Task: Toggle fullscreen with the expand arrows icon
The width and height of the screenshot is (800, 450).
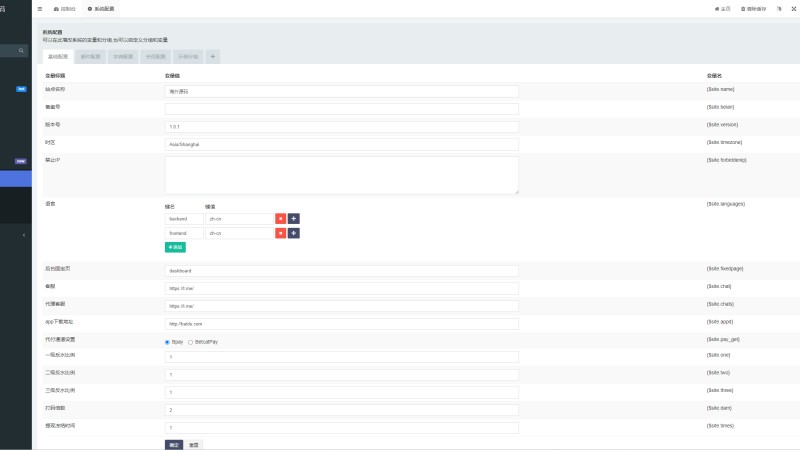Action: [x=794, y=9]
